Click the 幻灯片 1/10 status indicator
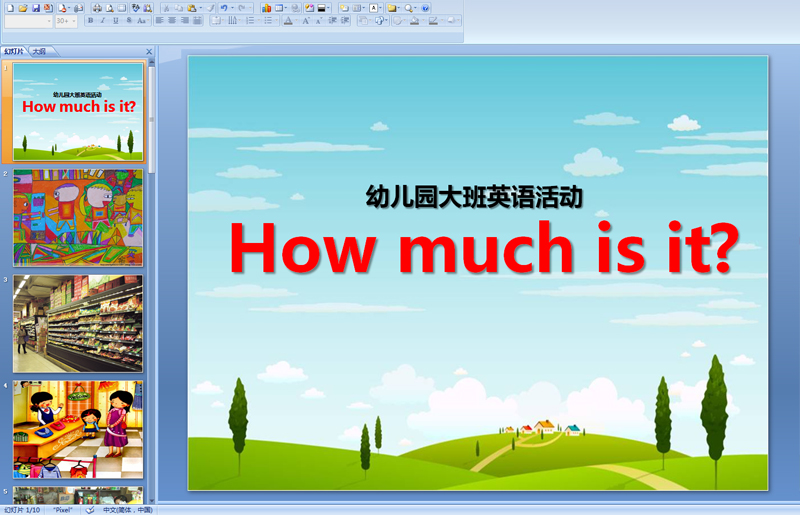Screen dimensions: 800x515 22,510
